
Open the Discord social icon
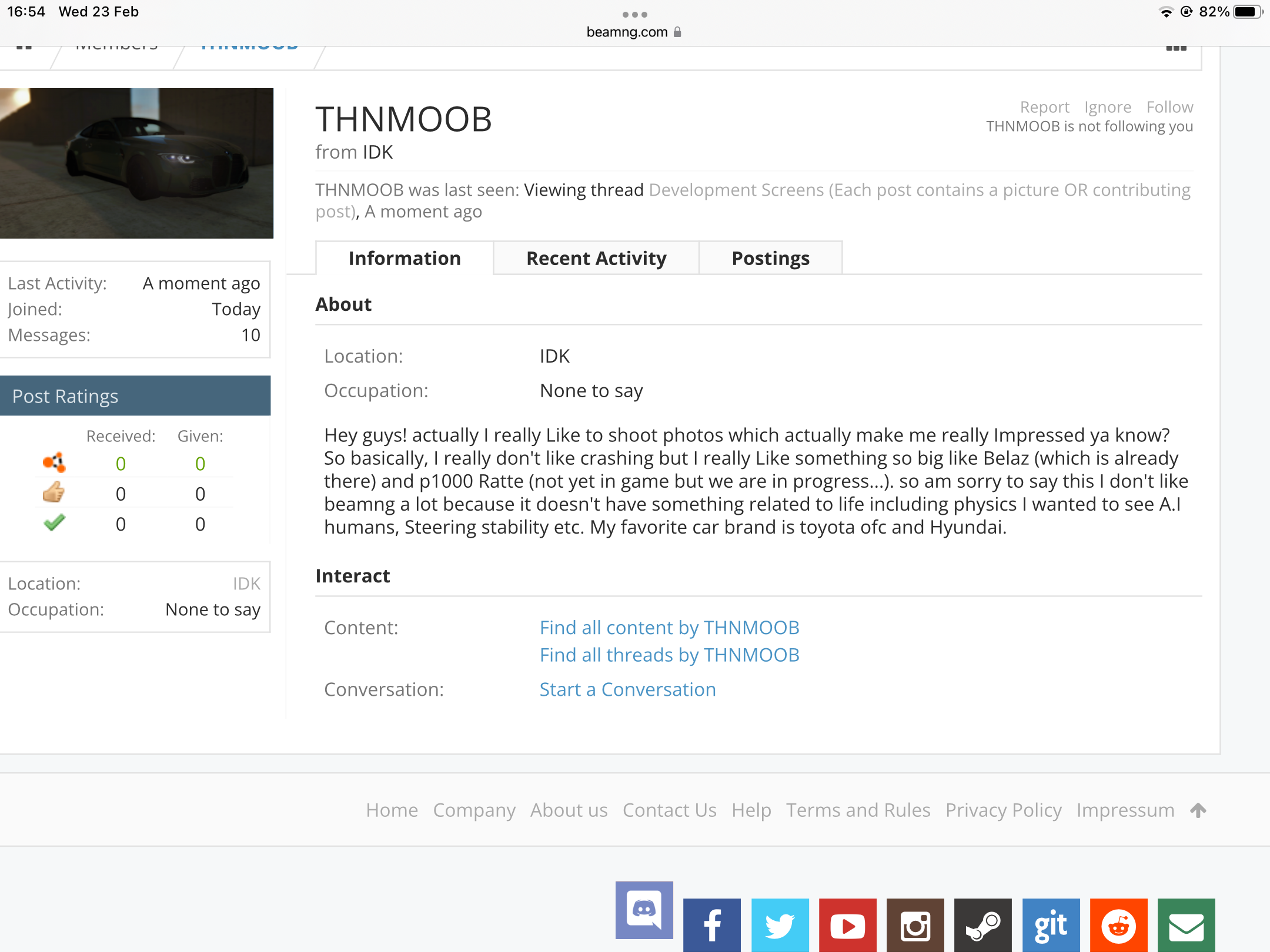(x=644, y=910)
